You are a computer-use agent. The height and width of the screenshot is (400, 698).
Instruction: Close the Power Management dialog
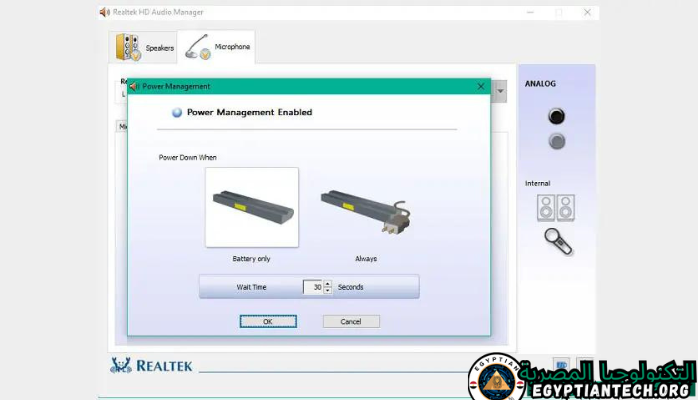(x=481, y=86)
